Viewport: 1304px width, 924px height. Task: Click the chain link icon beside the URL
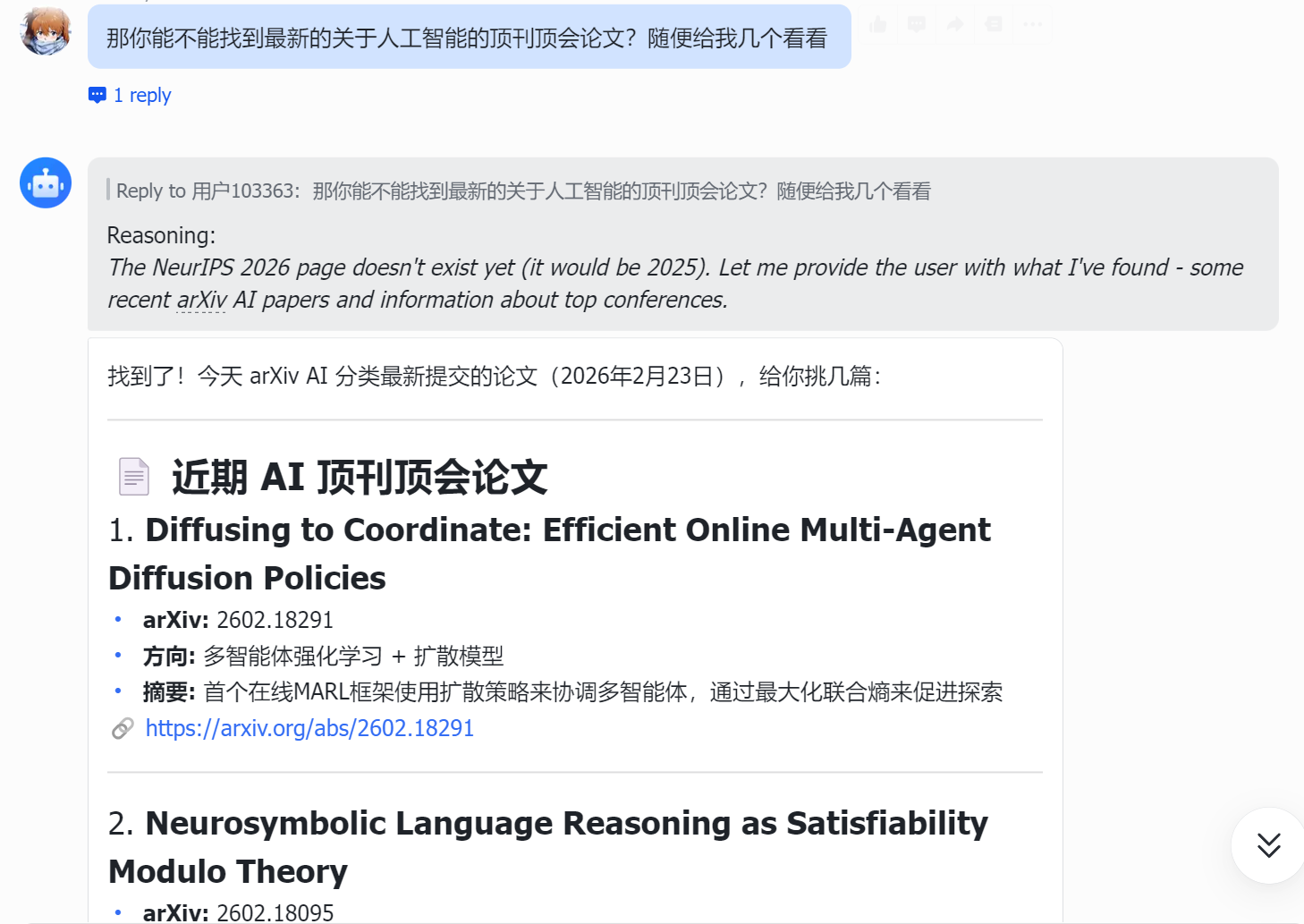(x=123, y=729)
